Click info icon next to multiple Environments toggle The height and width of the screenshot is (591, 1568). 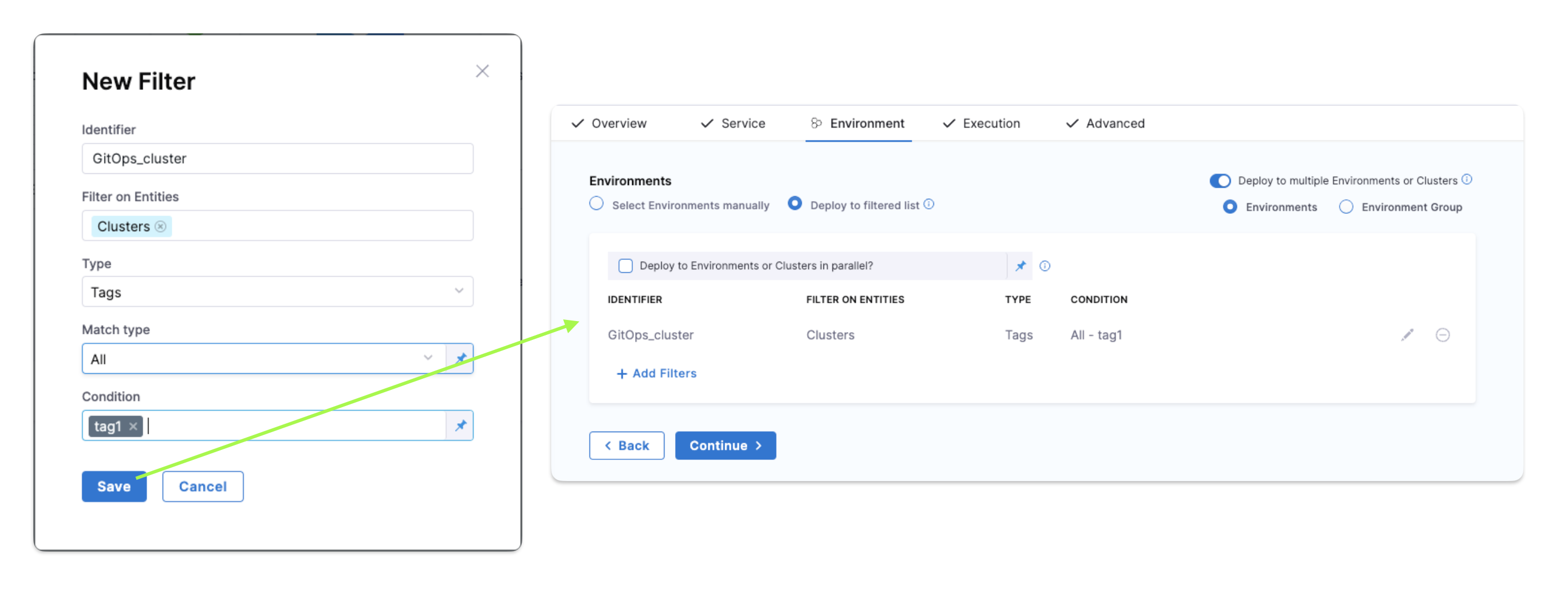click(x=1467, y=179)
